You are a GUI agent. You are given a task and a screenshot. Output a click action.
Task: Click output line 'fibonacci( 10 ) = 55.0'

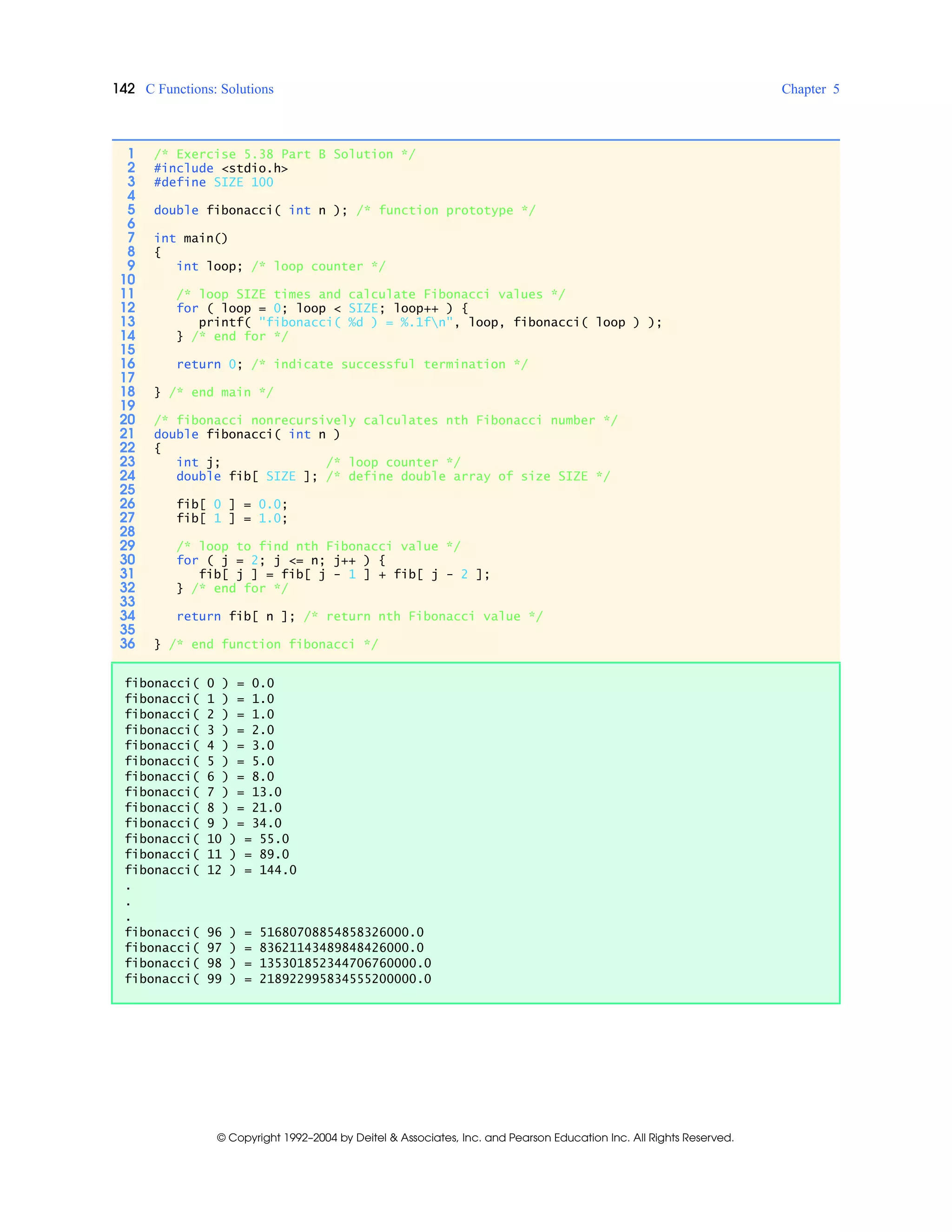pyautogui.click(x=206, y=839)
